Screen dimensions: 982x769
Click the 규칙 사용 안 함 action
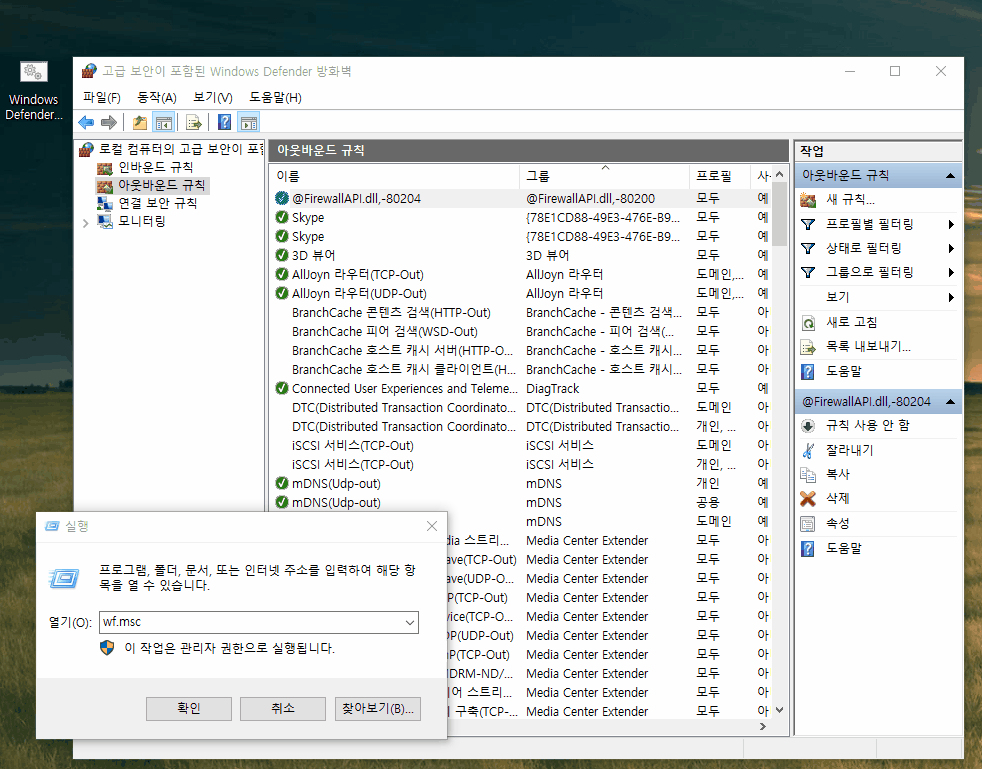click(x=867, y=426)
